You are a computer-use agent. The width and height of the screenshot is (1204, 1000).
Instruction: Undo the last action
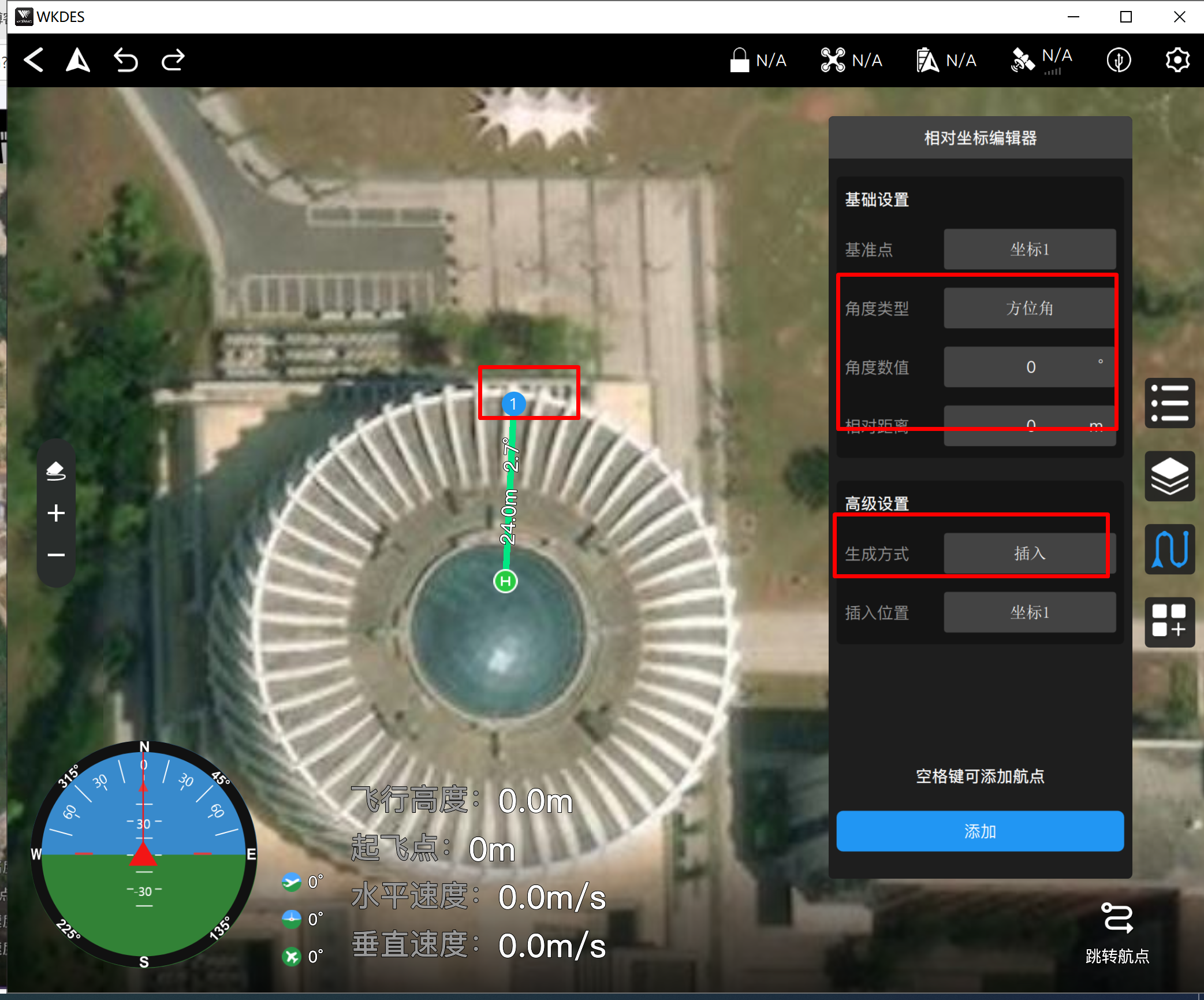pos(125,60)
